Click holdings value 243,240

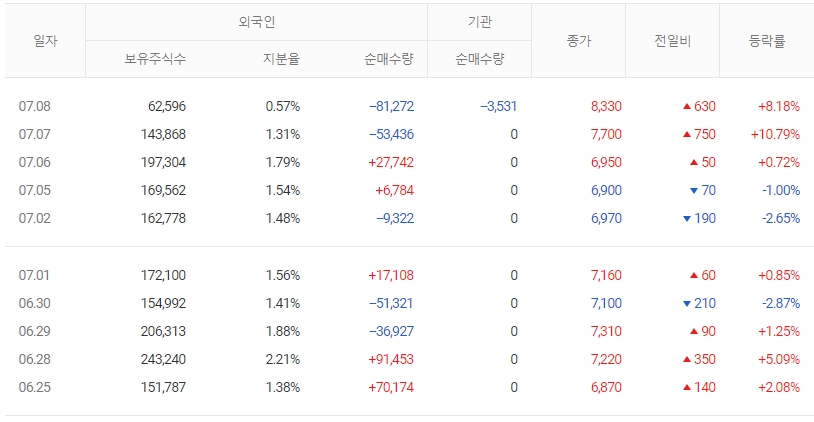tap(163, 359)
